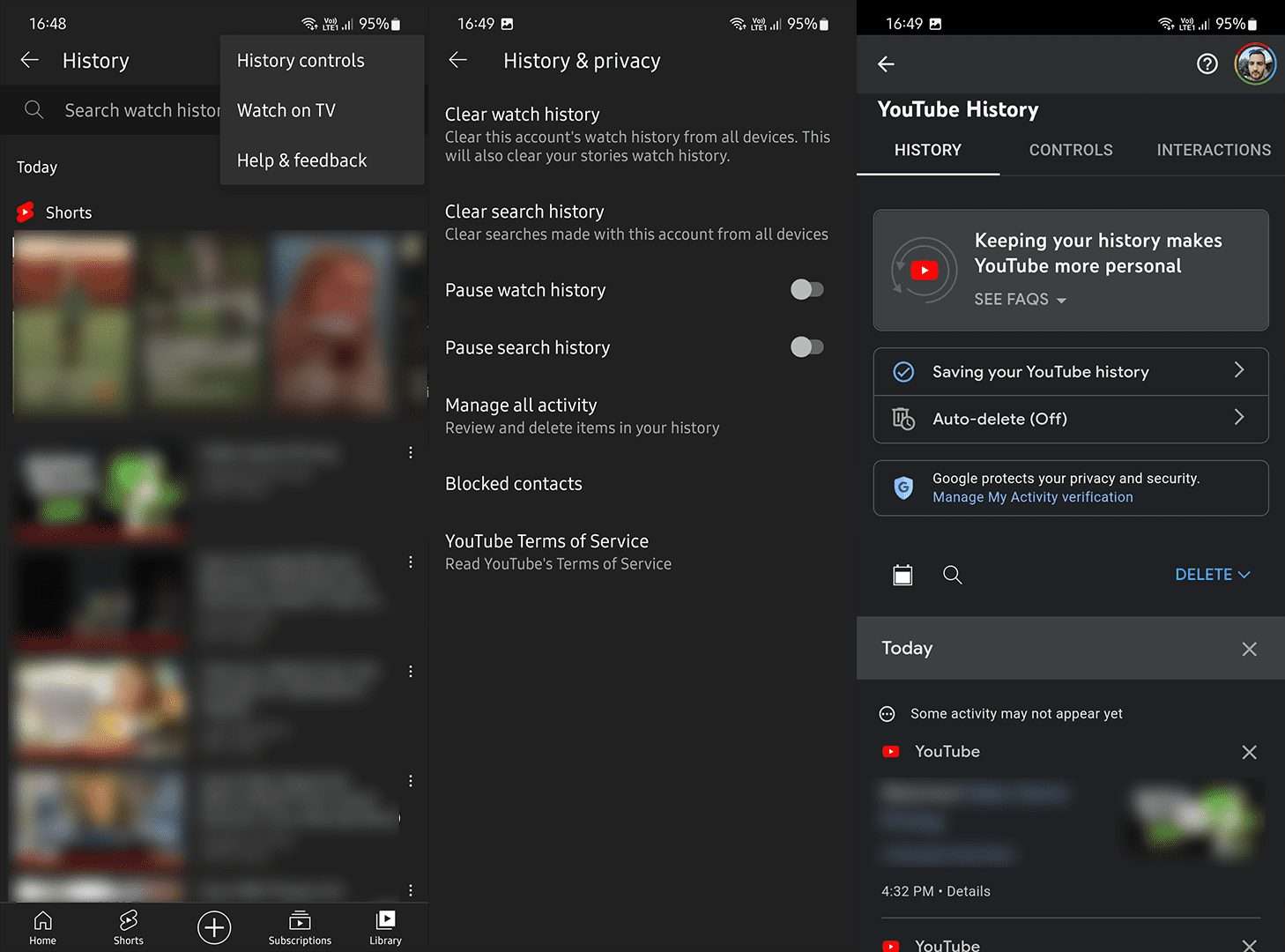Select the Library icon in bottom bar
Image resolution: width=1285 pixels, height=952 pixels.
[385, 927]
